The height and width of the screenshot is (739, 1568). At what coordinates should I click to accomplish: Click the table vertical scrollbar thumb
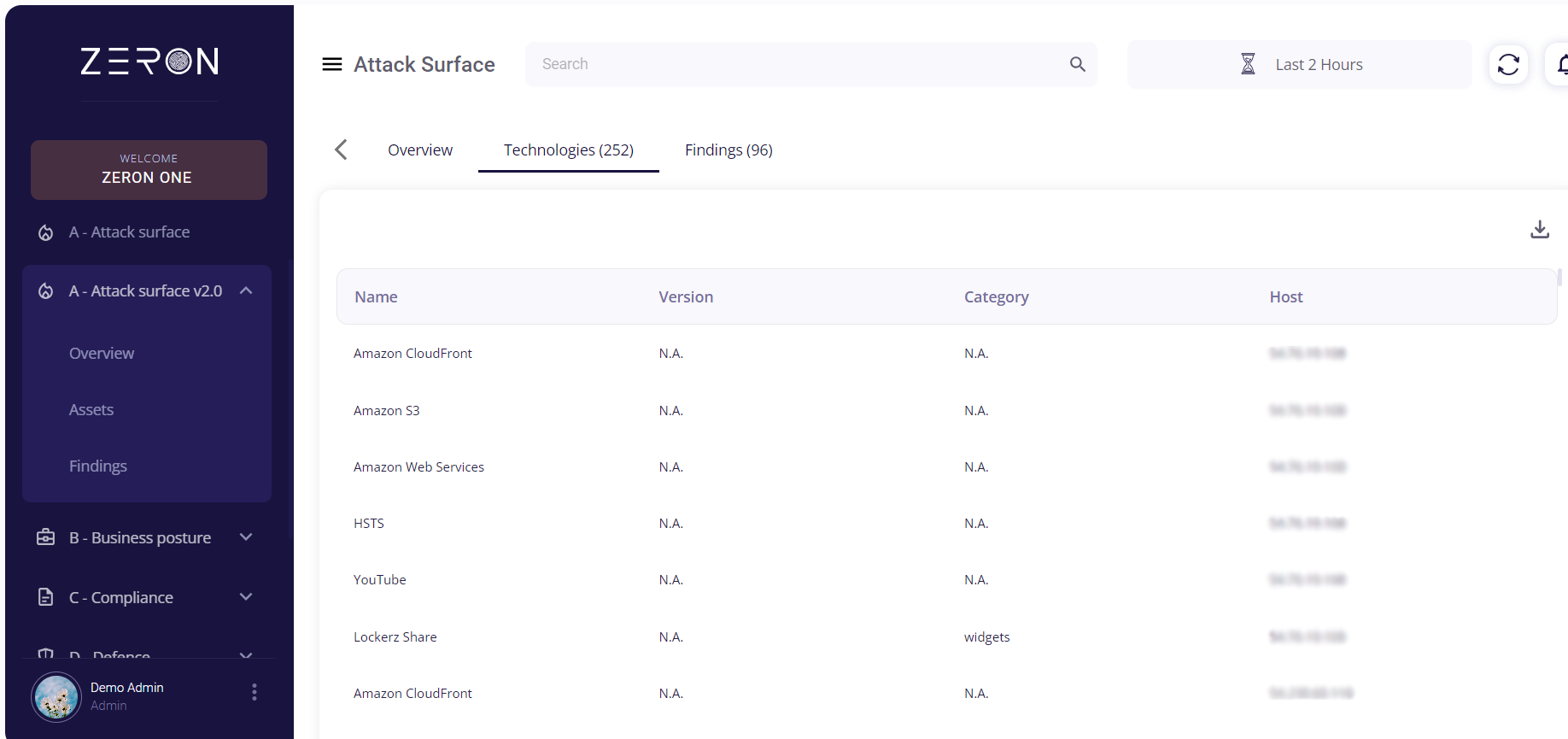pos(1559,277)
